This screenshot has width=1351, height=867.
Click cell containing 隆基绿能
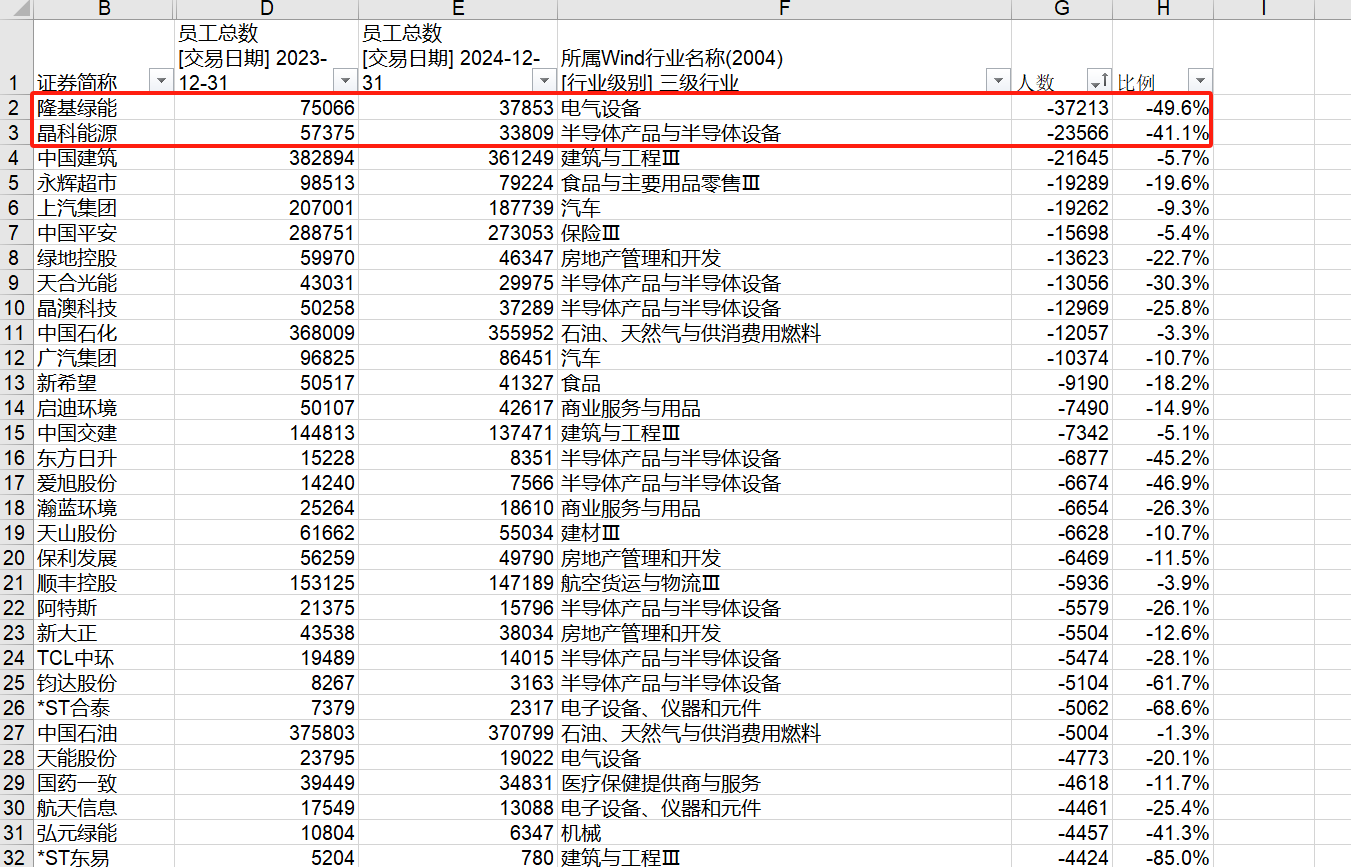104,108
